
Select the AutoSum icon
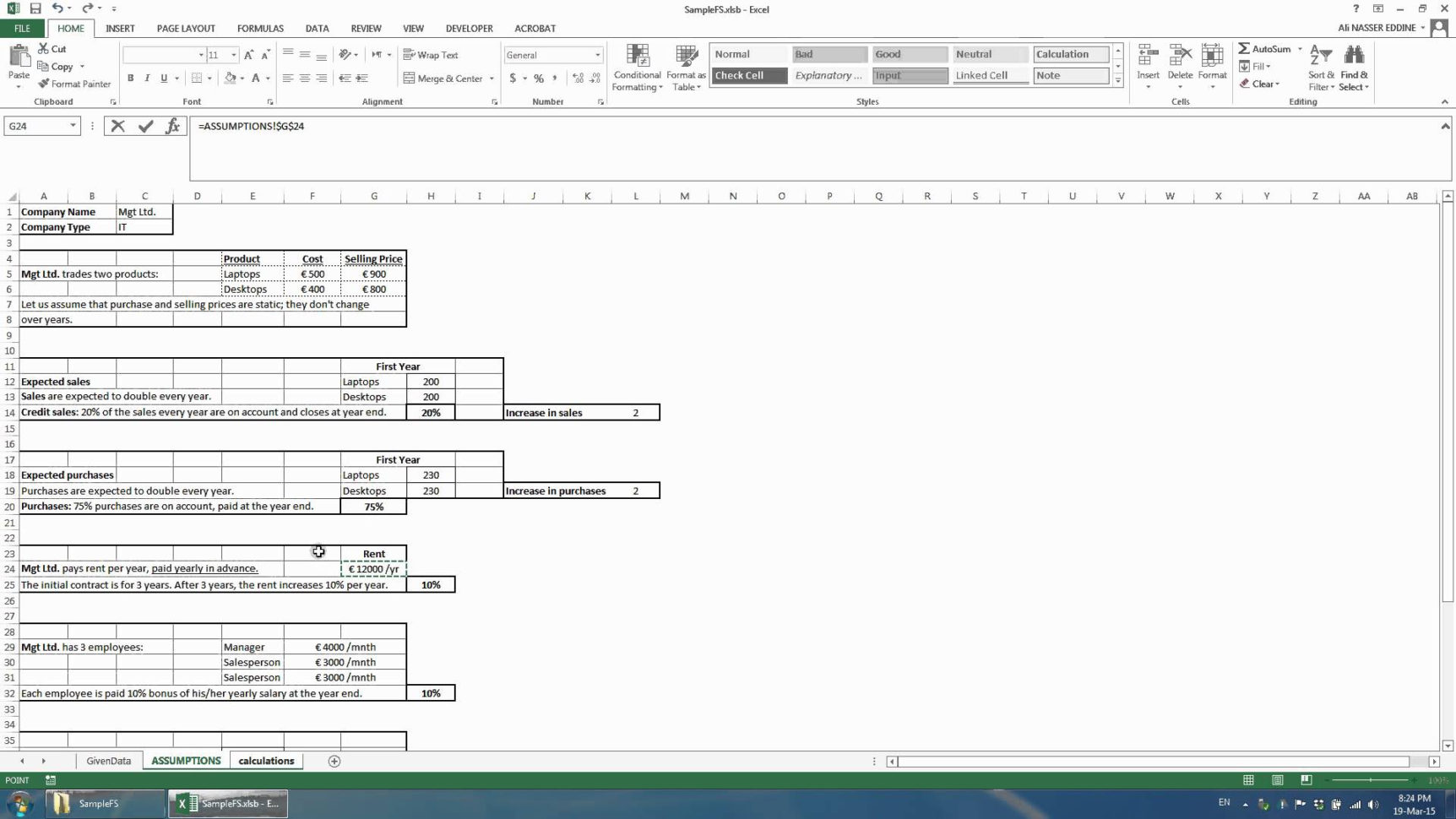coord(1245,49)
